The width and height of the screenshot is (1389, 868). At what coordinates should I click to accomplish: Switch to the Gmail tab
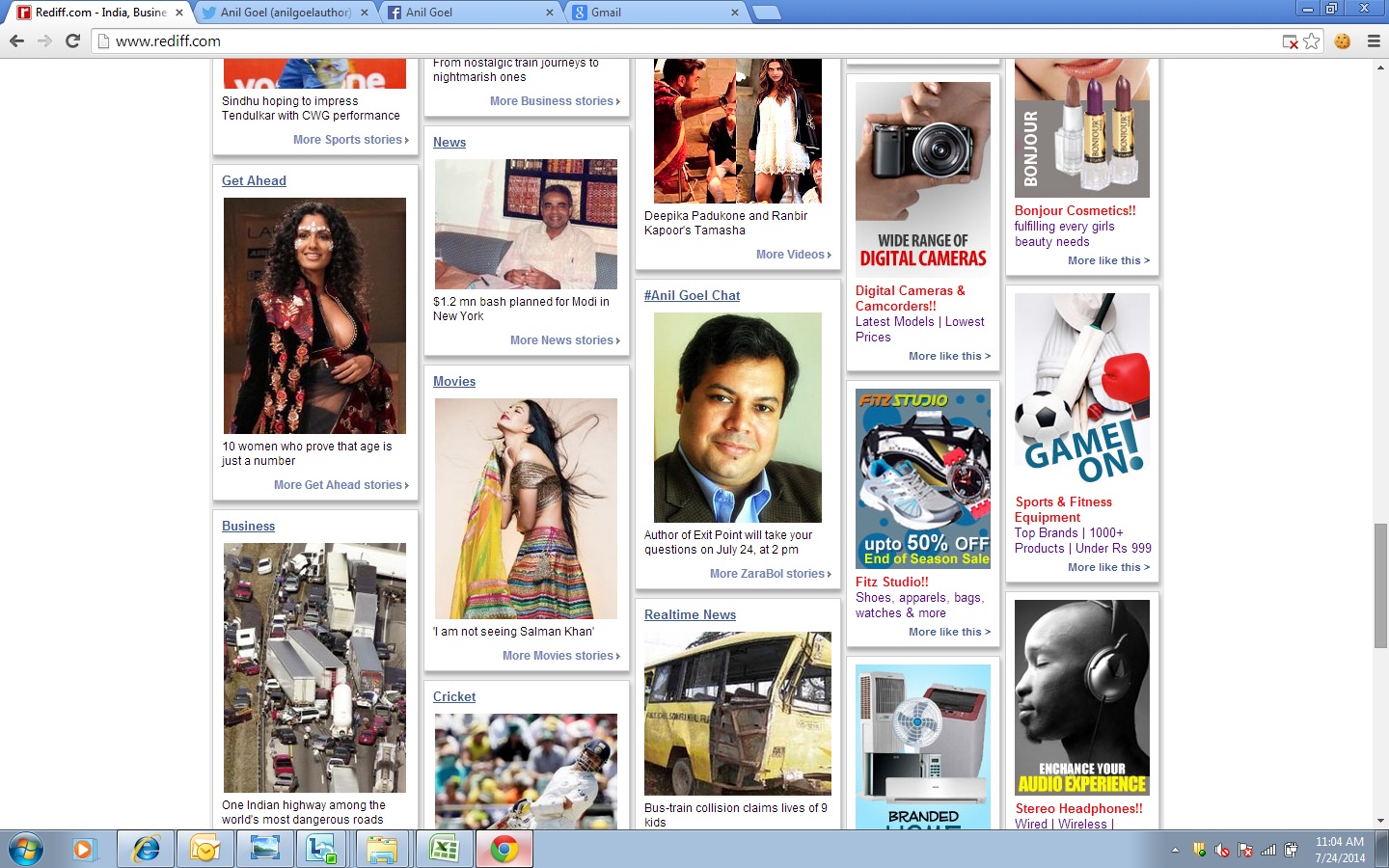coord(656,13)
